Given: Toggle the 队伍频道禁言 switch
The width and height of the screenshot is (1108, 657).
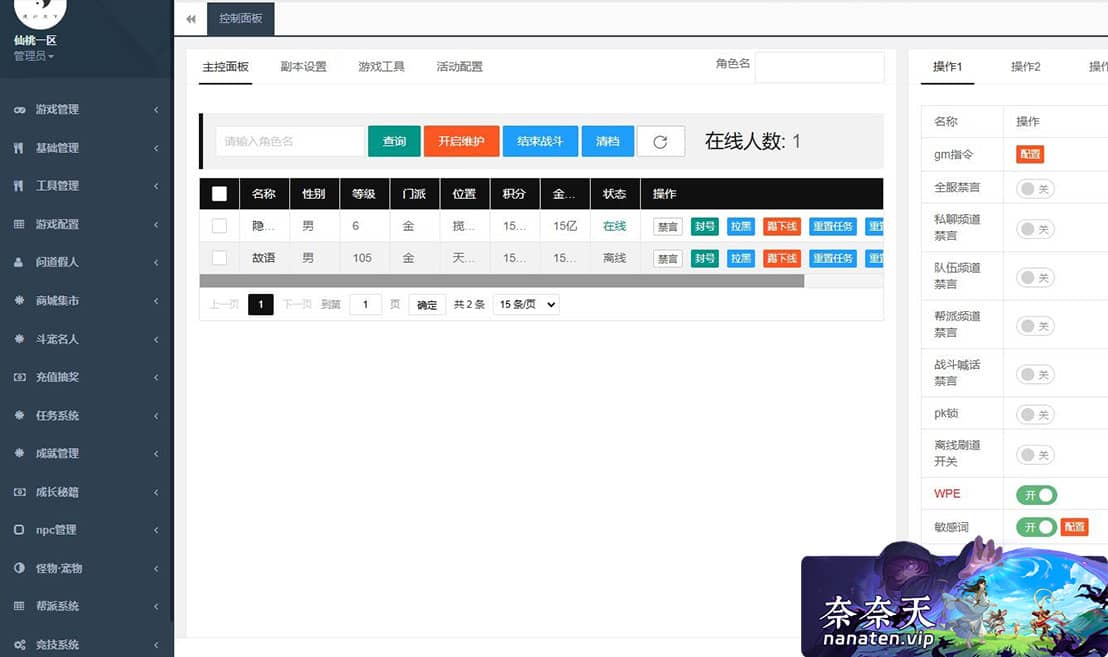Looking at the screenshot, I should (1035, 277).
